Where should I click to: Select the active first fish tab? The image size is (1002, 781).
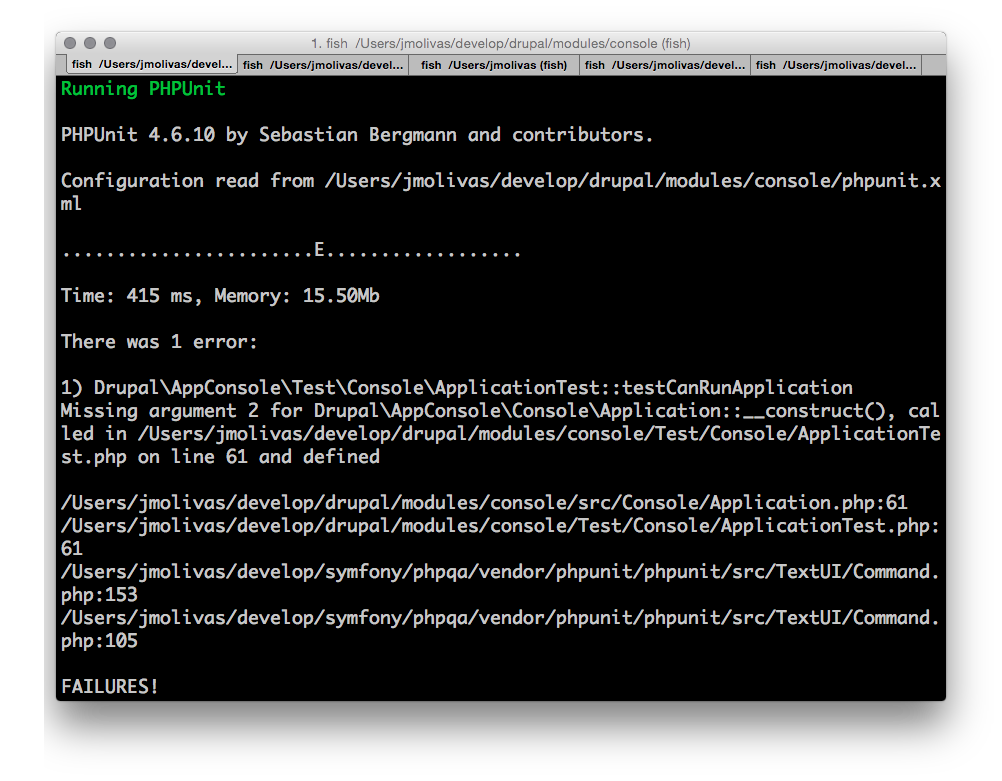151,65
